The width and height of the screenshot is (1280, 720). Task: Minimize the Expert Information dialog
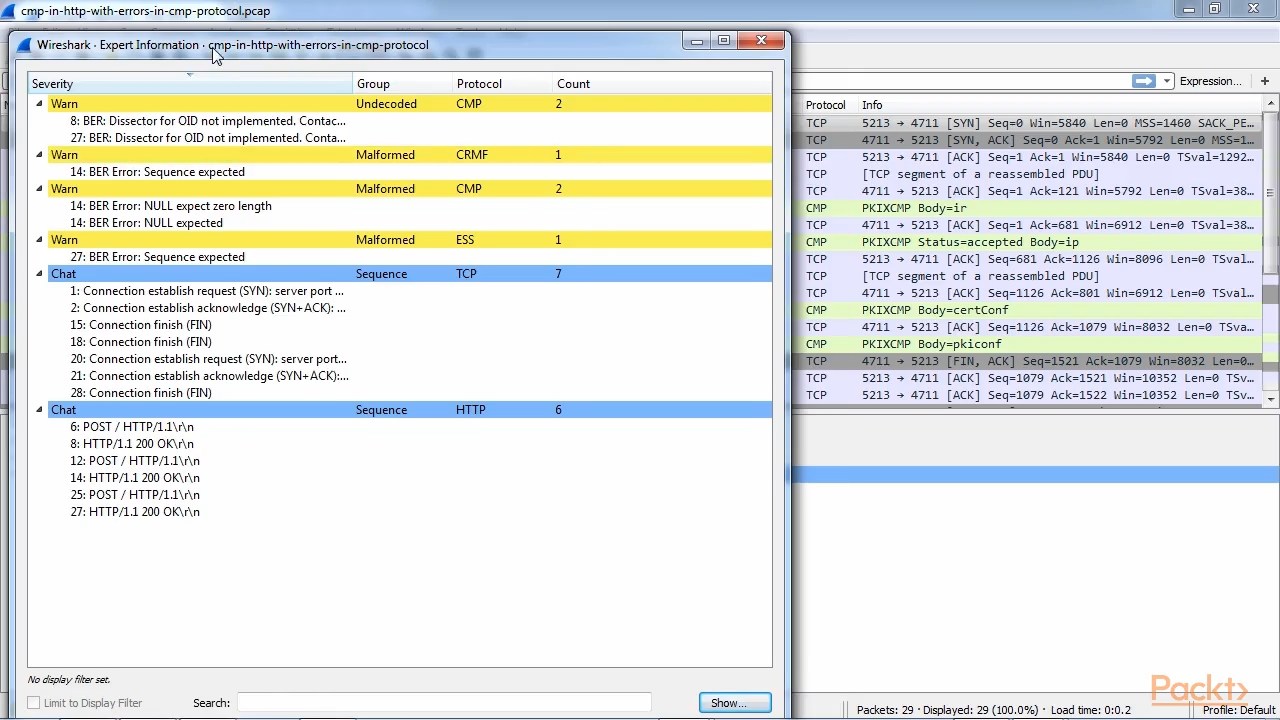697,41
